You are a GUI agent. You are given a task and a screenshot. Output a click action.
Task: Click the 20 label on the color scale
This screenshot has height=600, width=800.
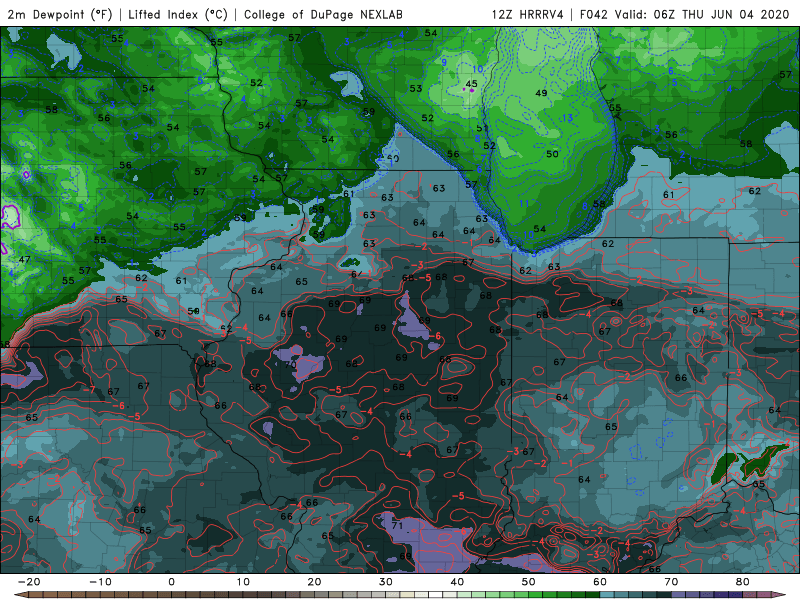[314, 582]
